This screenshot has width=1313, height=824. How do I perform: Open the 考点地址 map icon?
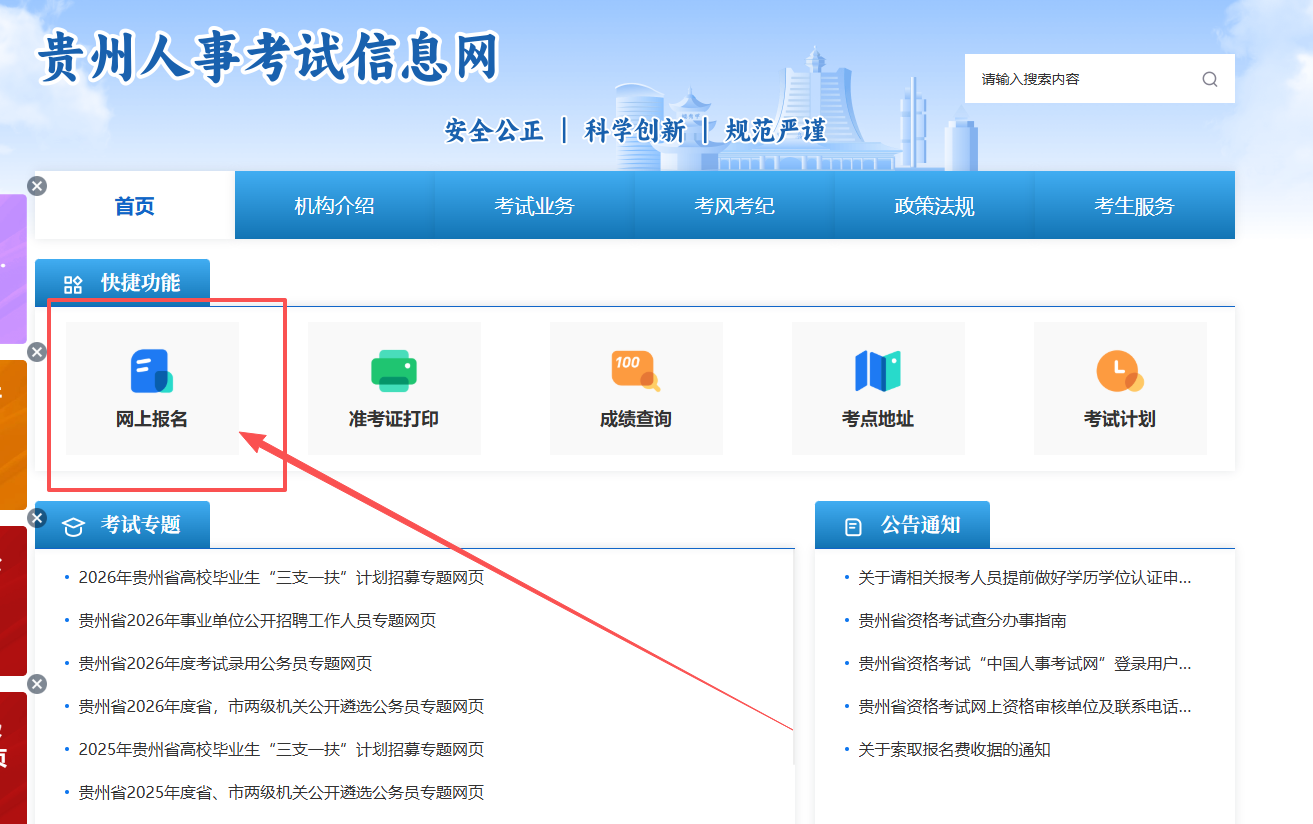(x=877, y=371)
